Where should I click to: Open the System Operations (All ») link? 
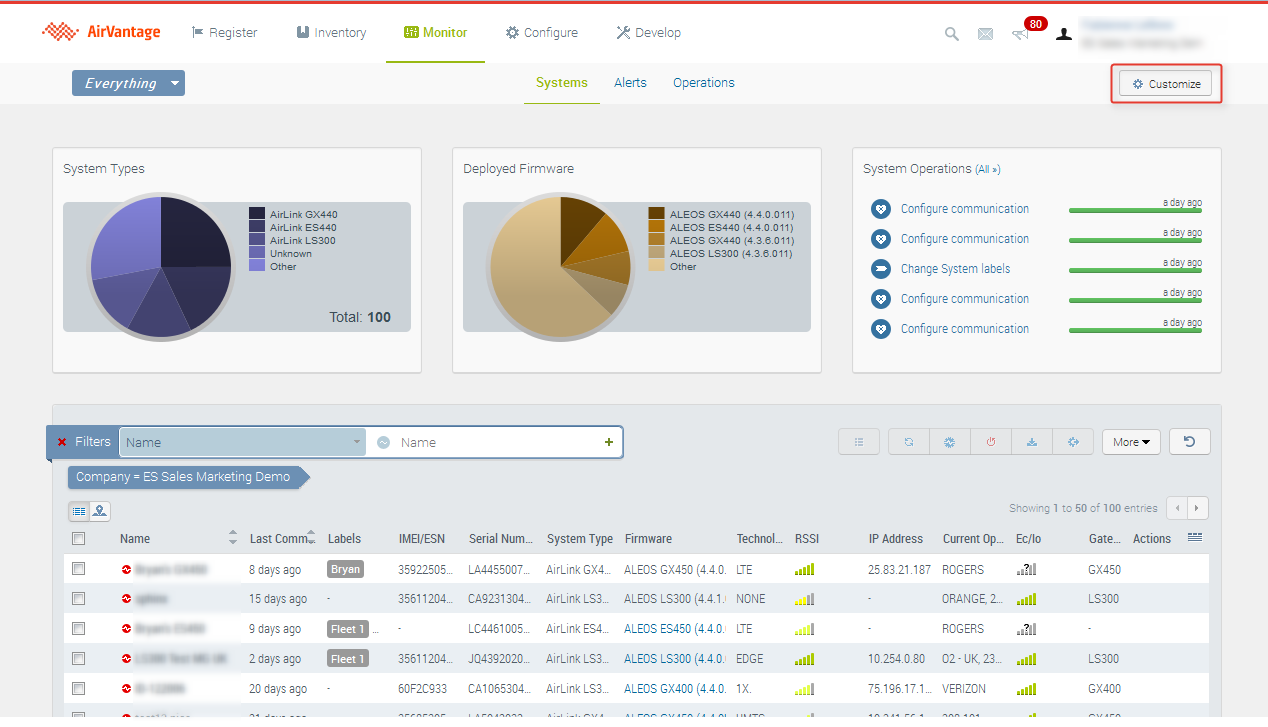point(988,170)
